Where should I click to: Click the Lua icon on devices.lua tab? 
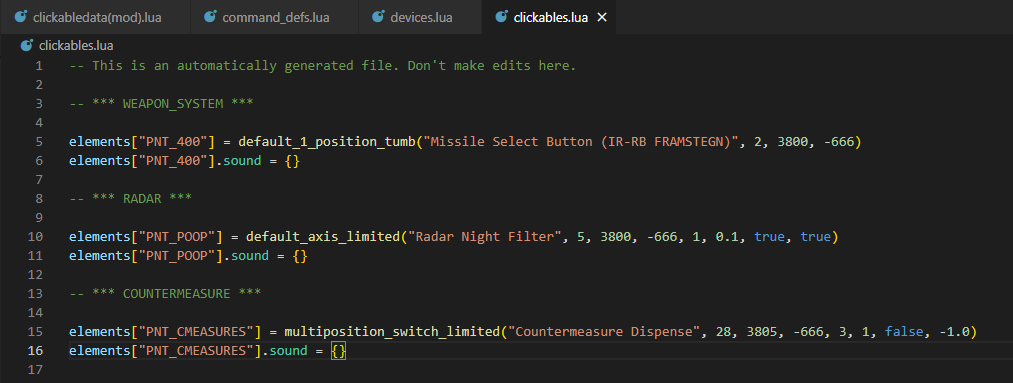click(378, 17)
